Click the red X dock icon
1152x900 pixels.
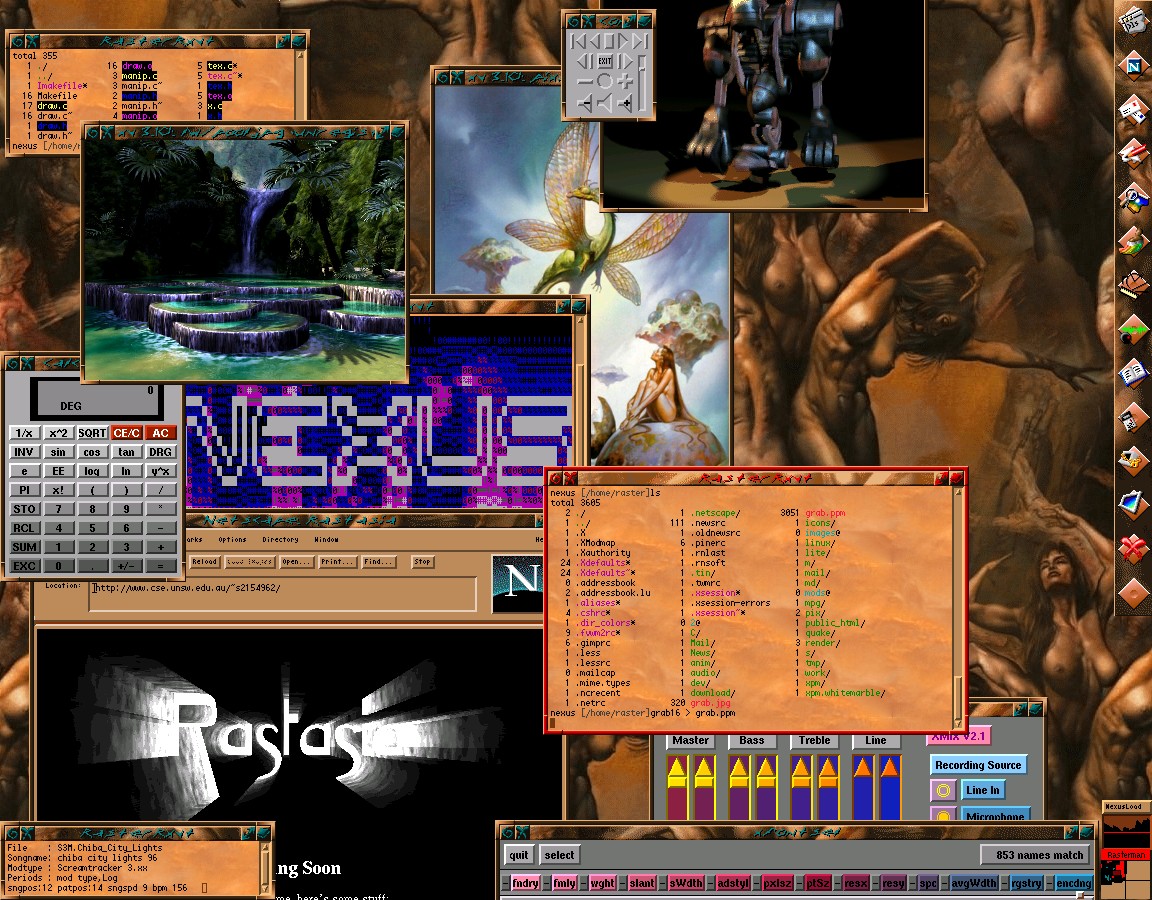click(x=1133, y=549)
